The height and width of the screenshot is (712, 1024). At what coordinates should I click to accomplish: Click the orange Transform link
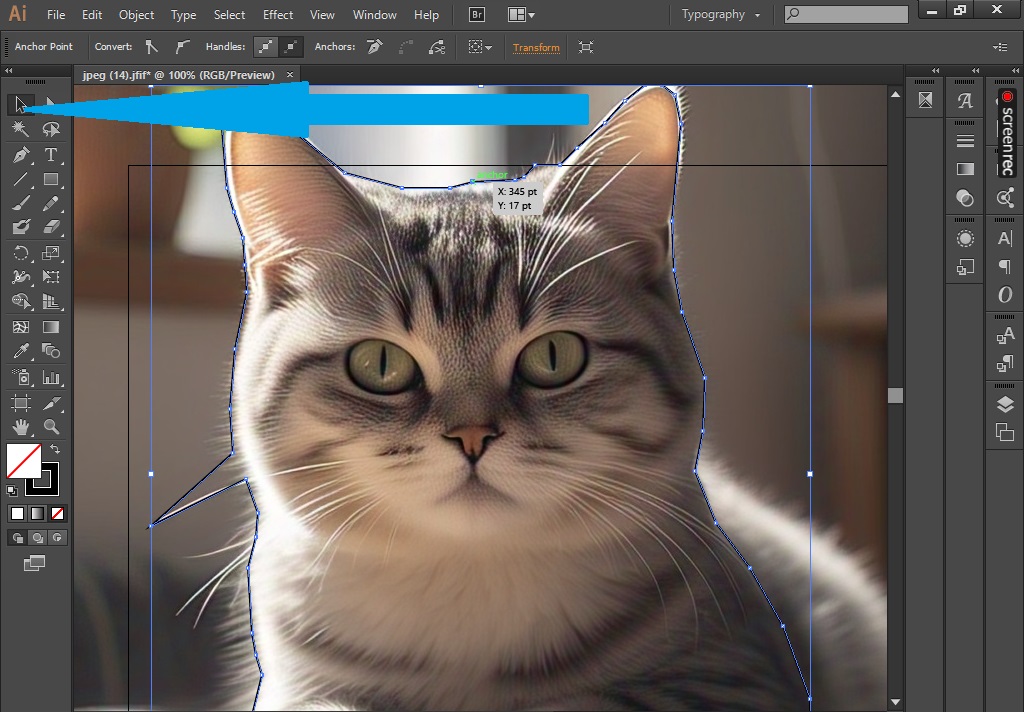pyautogui.click(x=536, y=48)
